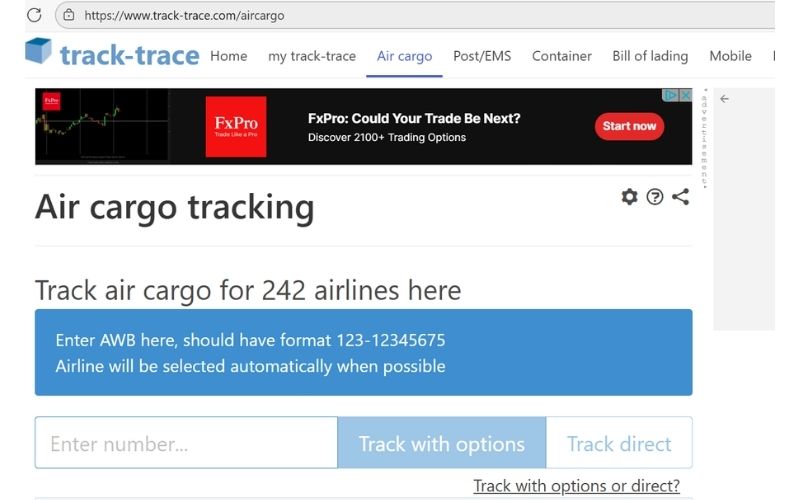Click the share icon
The height and width of the screenshot is (500, 800).
click(x=680, y=196)
